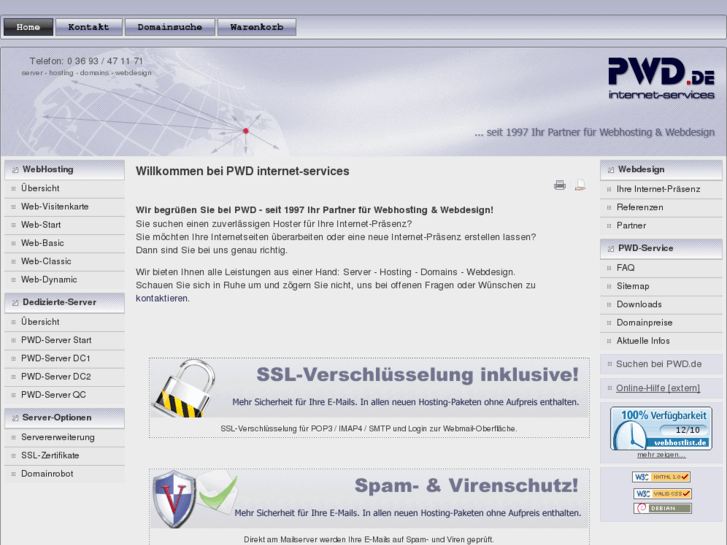This screenshot has height=545, width=727.
Task: Click the 'Willkommen bei PWD internet-services' heading
Action: 242,171
